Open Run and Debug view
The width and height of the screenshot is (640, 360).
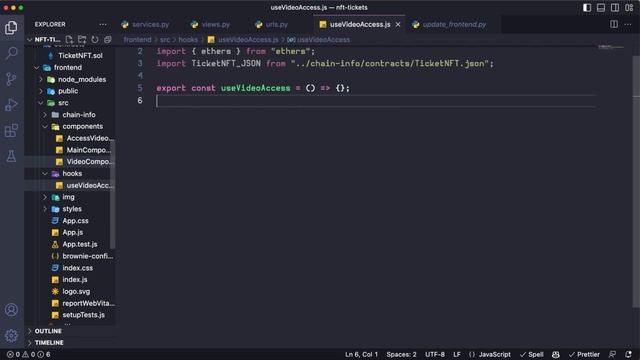[x=11, y=104]
